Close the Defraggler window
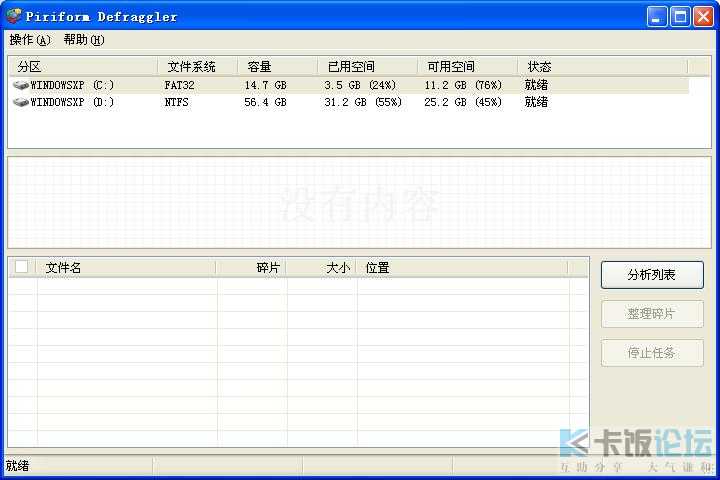Screen dimensions: 720x480 point(703,17)
